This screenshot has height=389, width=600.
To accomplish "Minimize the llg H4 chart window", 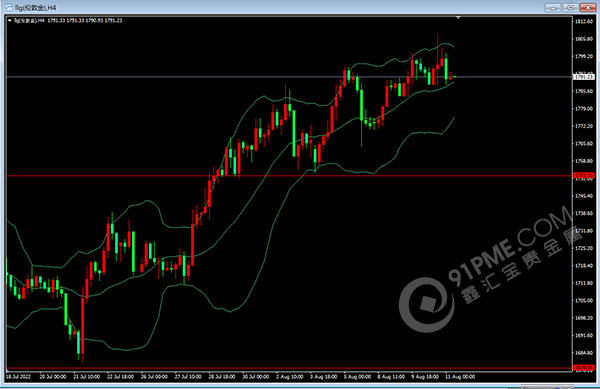I will pyautogui.click(x=553, y=8).
